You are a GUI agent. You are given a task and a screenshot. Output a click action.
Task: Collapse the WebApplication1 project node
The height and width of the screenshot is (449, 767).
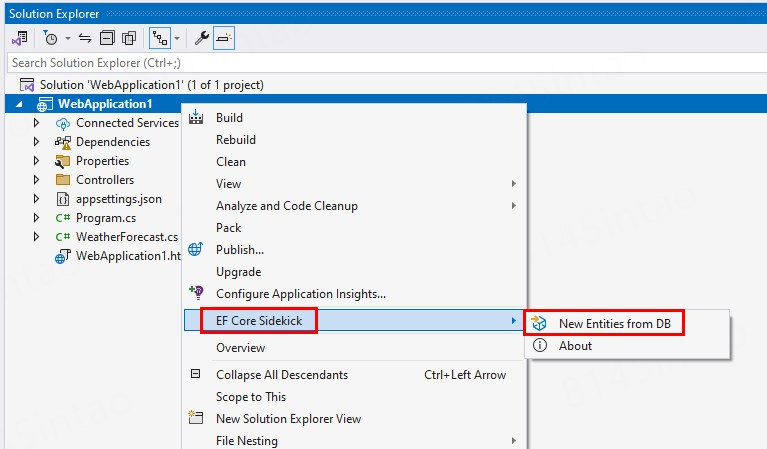tap(20, 104)
